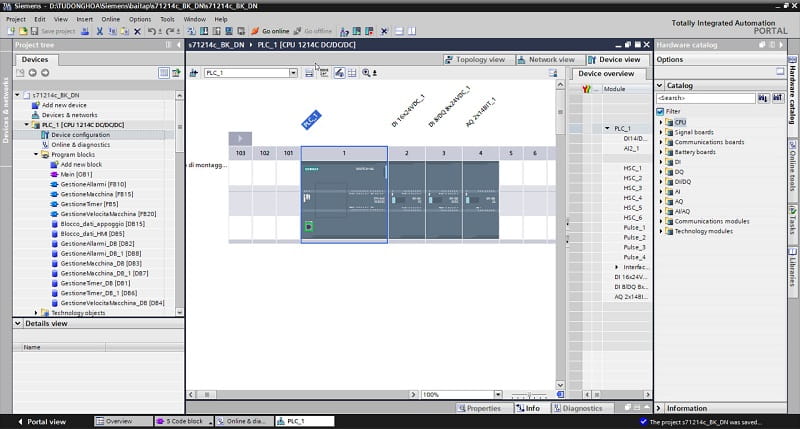This screenshot has width=800, height=429.
Task: Expand the Signal boards catalog folder
Action: (x=661, y=132)
